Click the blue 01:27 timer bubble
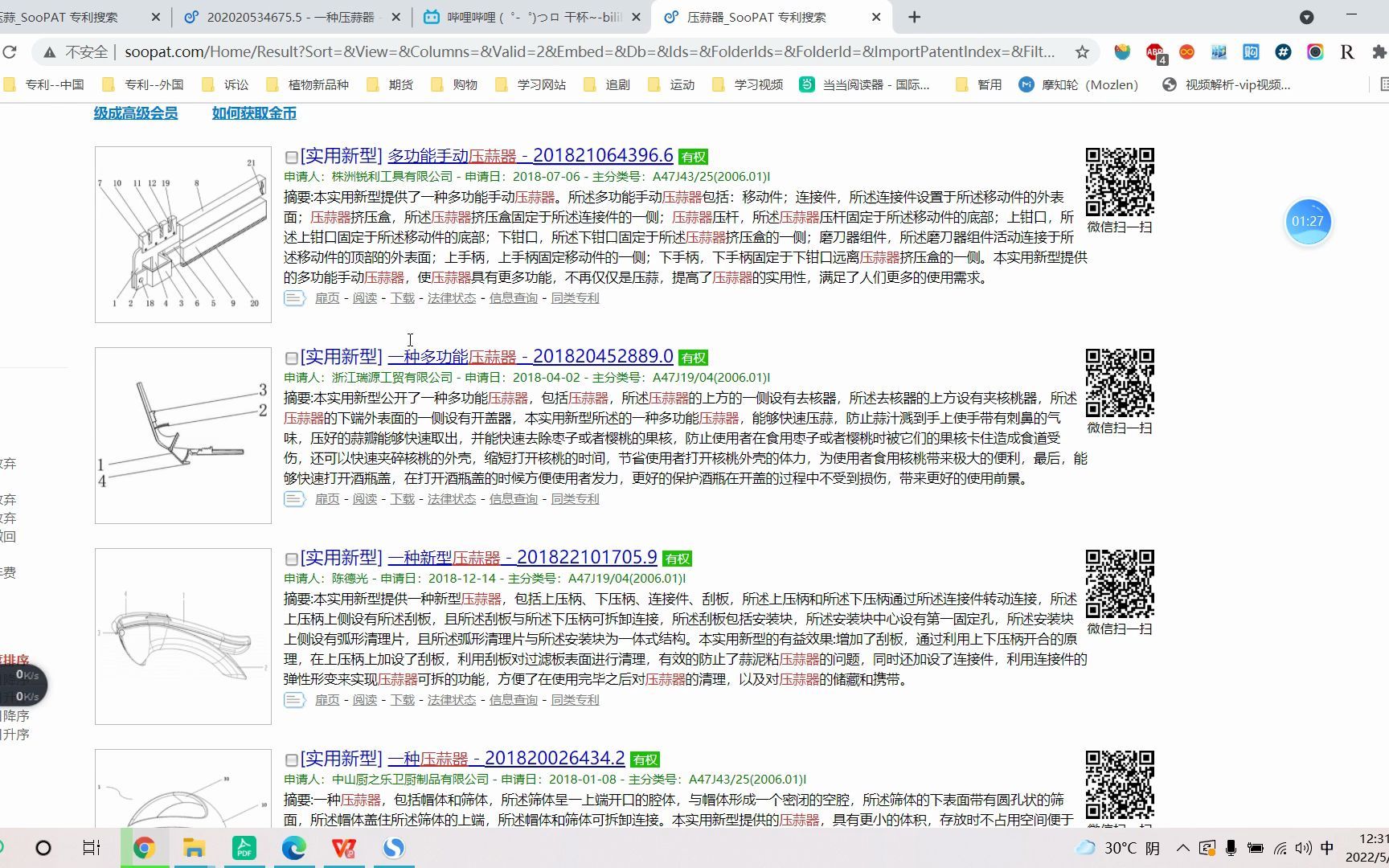Screen dimensions: 1389x868 pos(1308,221)
